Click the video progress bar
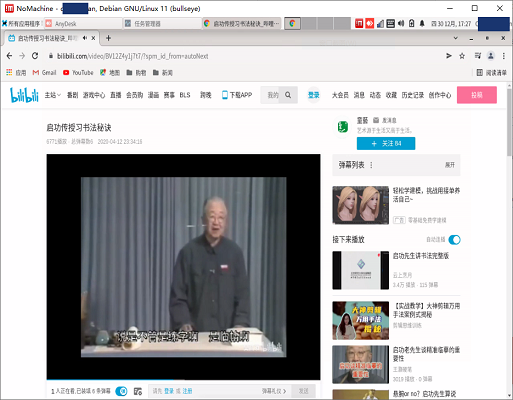The image size is (513, 400). (183, 380)
